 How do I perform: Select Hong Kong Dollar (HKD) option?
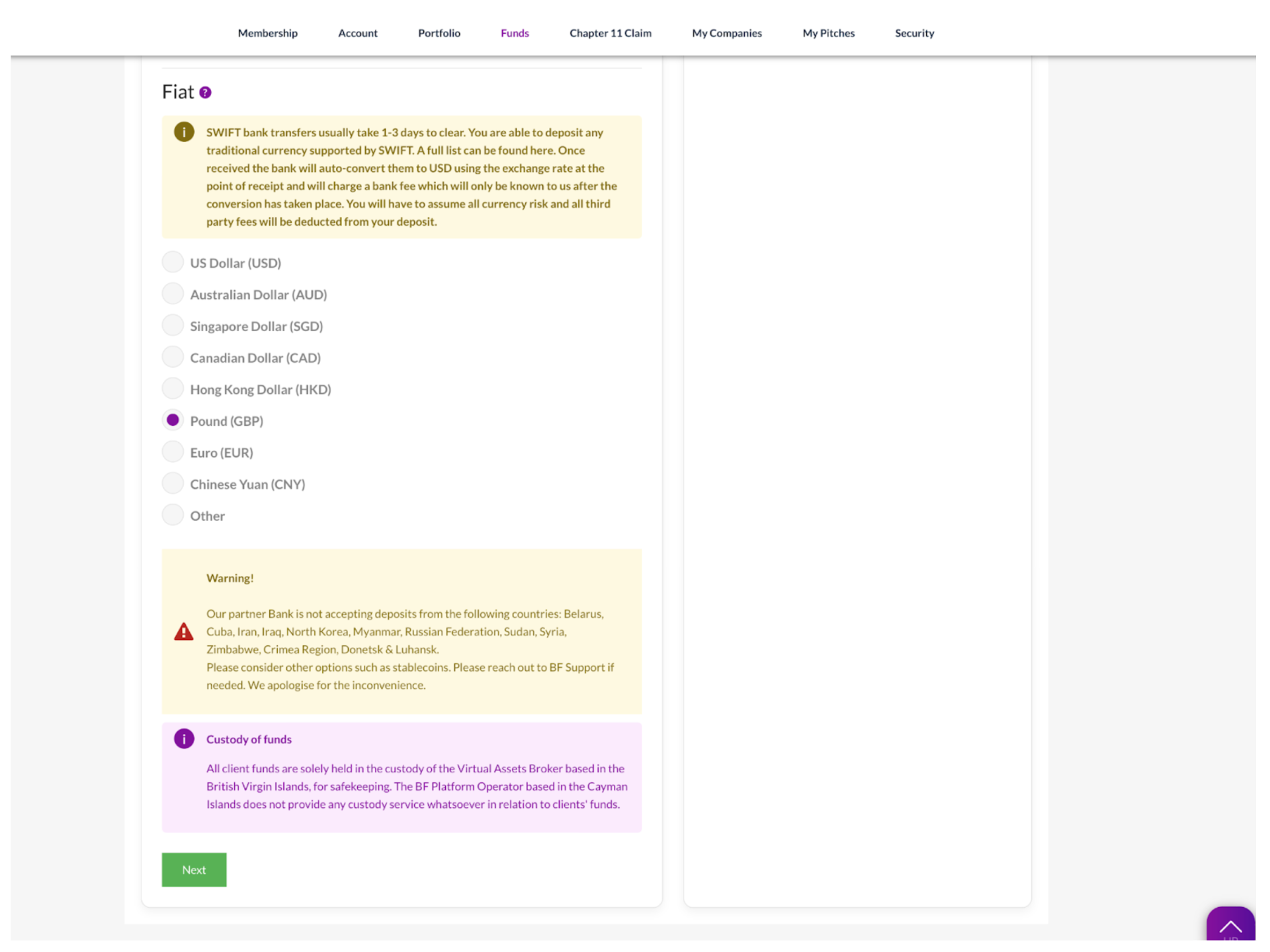173,389
